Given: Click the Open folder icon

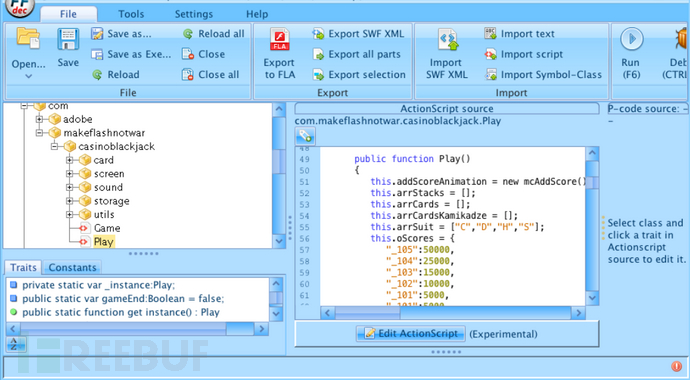Looking at the screenshot, I should 28,38.
